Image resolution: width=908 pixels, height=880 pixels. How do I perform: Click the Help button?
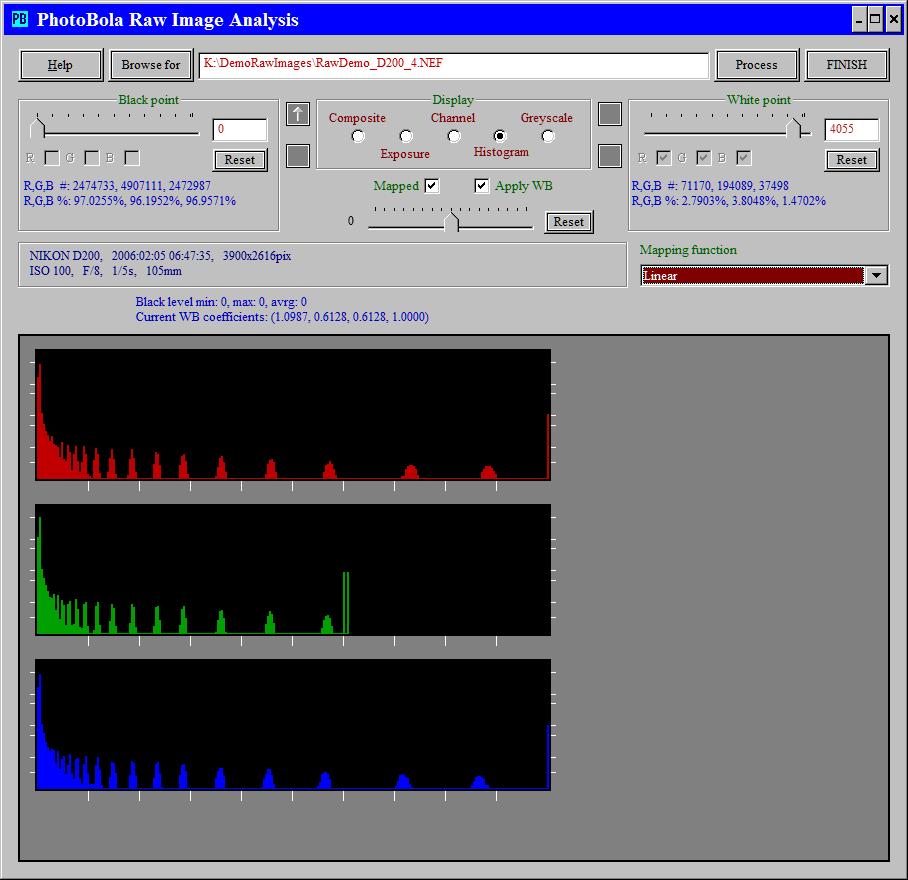(61, 65)
